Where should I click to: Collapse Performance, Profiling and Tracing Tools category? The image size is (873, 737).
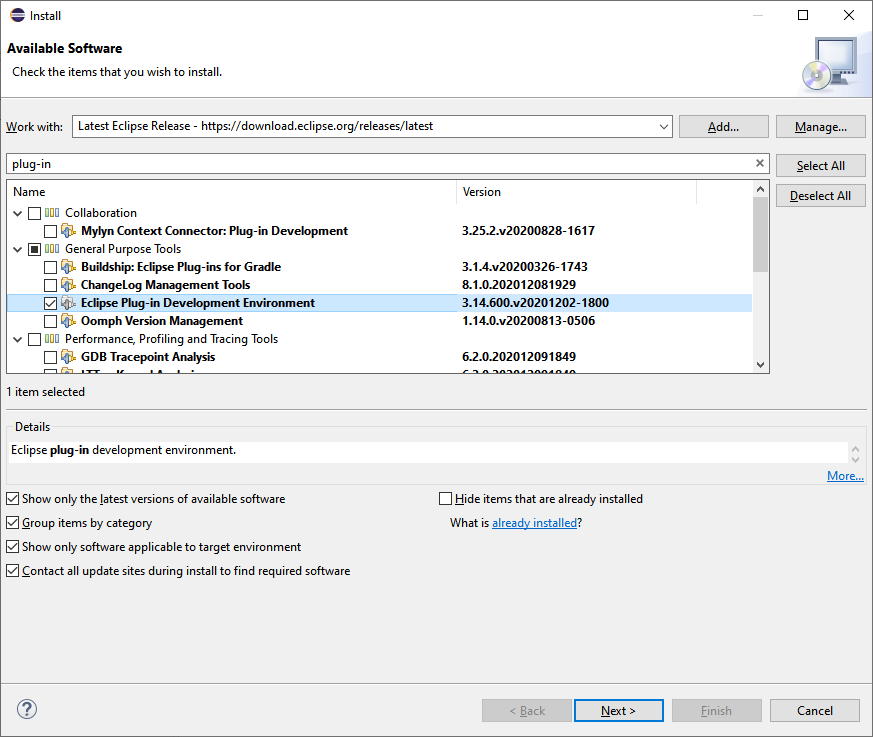point(18,339)
